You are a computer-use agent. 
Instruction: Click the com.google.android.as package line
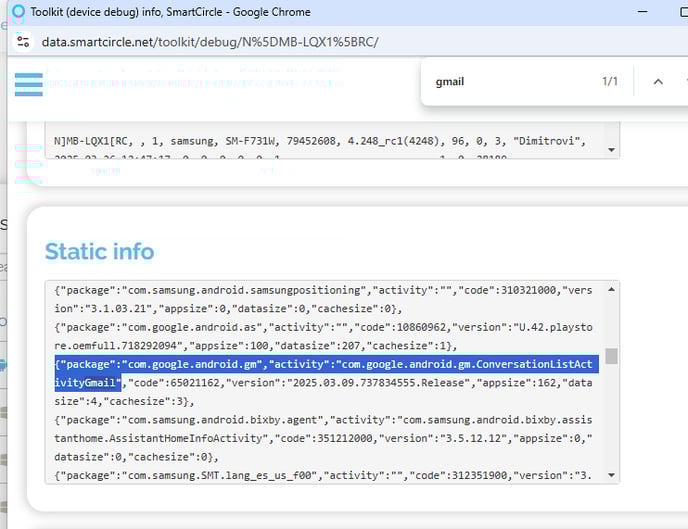323,328
